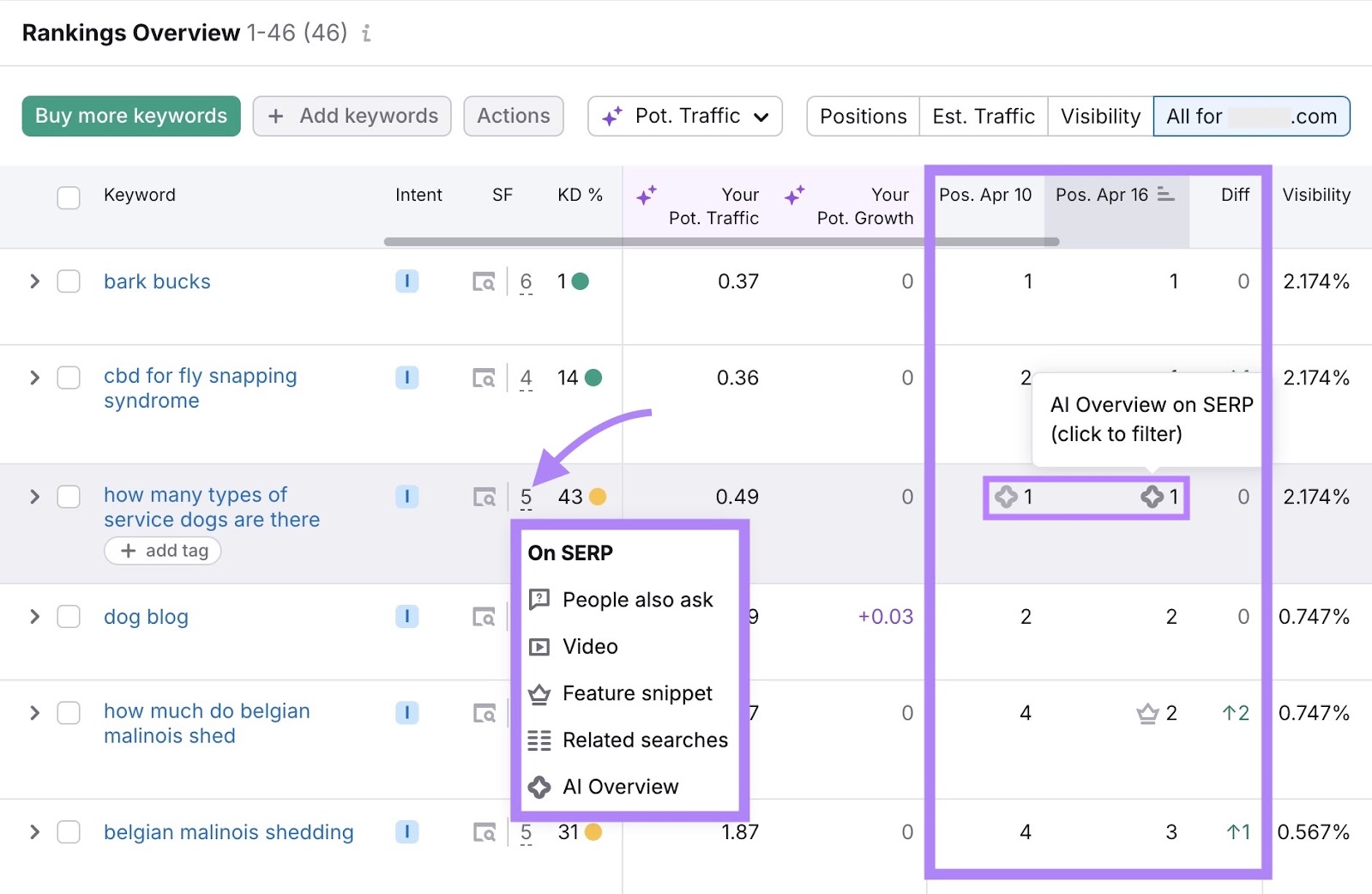
Task: Select AI Overview in the On SERP menu
Action: pos(619,787)
